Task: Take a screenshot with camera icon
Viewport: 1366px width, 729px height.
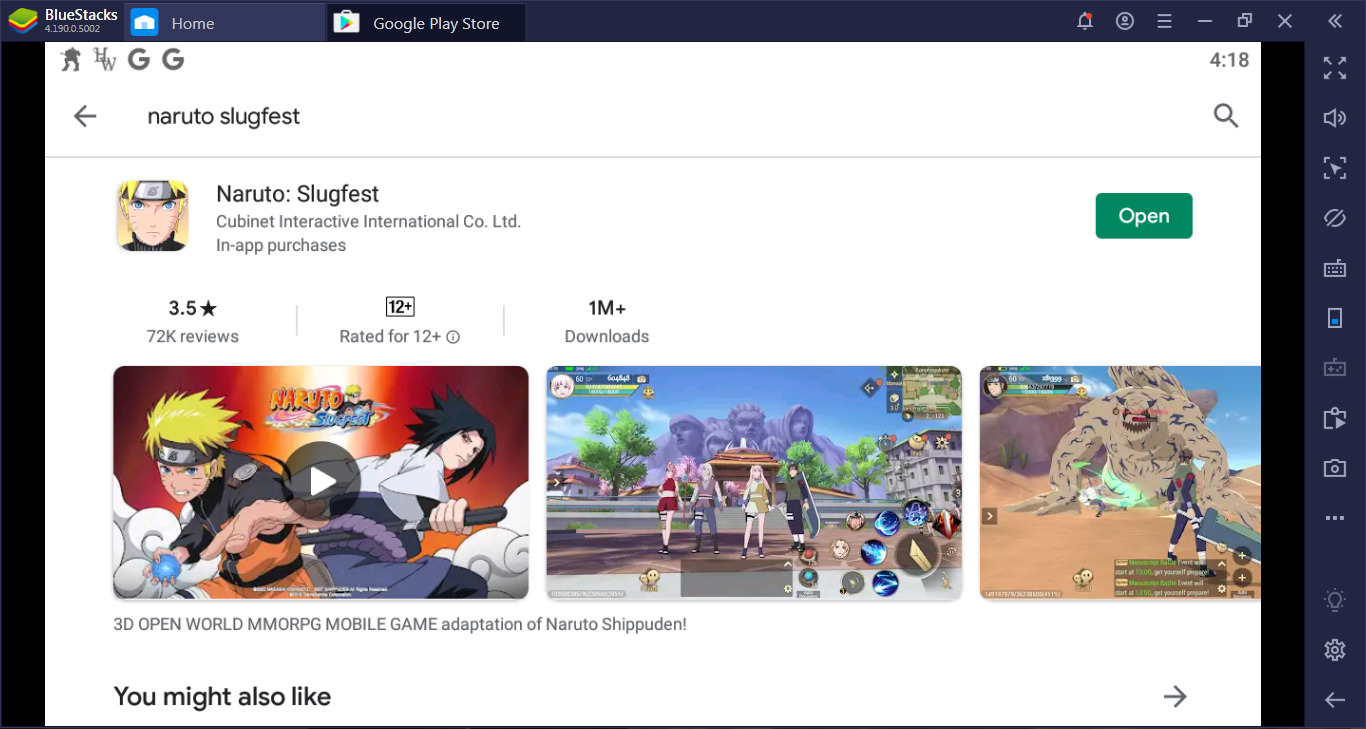Action: click(1335, 468)
